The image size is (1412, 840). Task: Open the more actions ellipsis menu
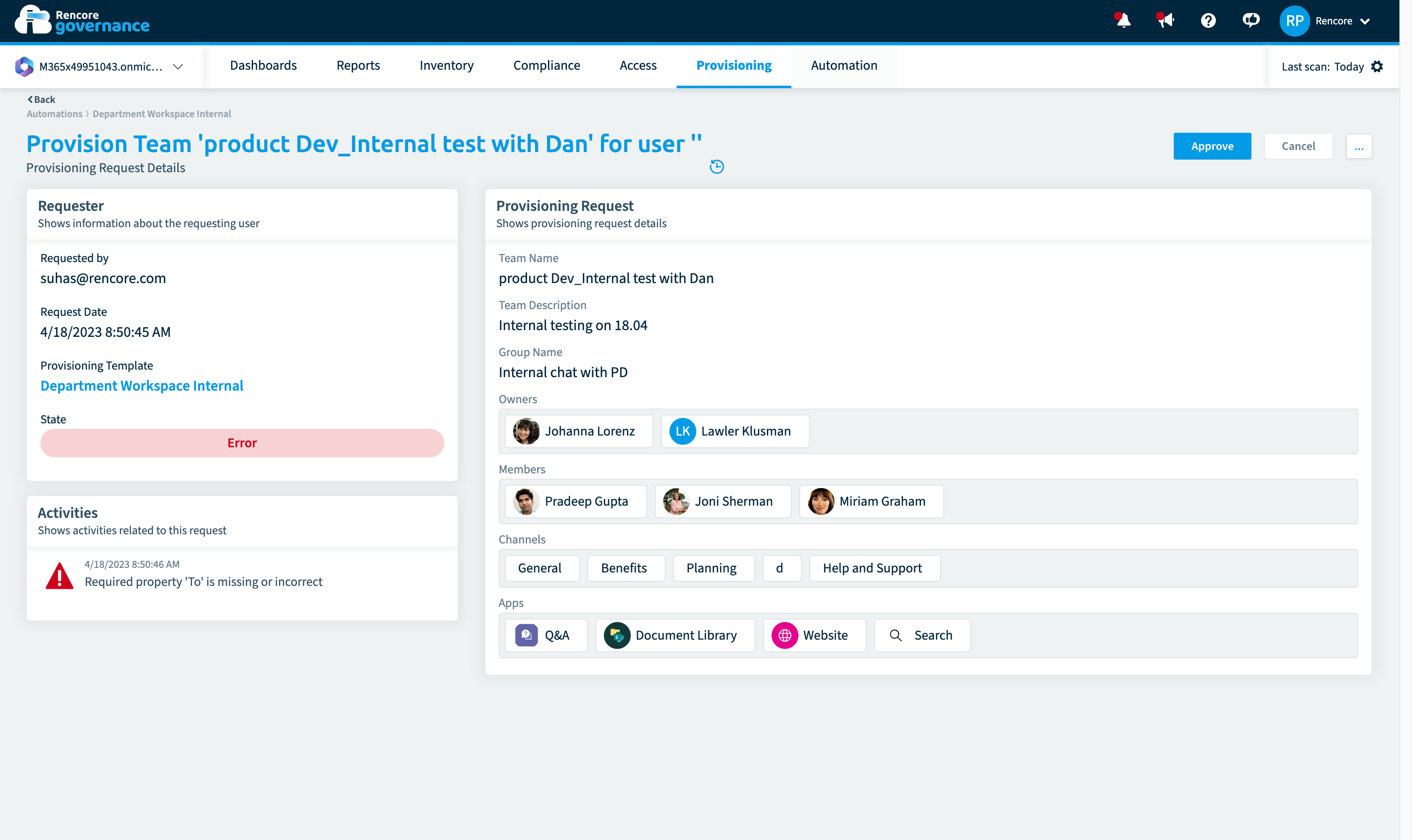[1359, 146]
